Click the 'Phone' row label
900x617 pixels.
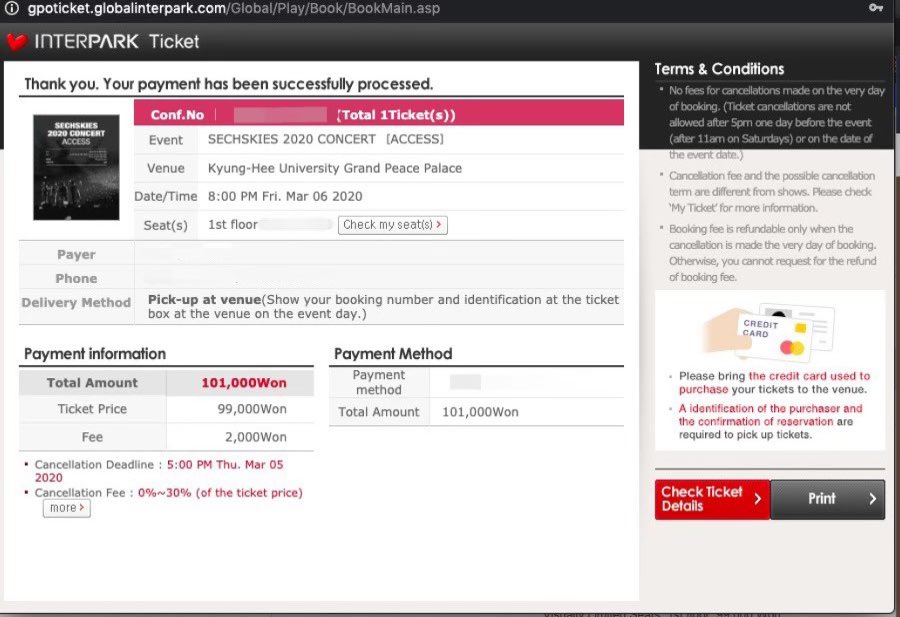pyautogui.click(x=76, y=278)
